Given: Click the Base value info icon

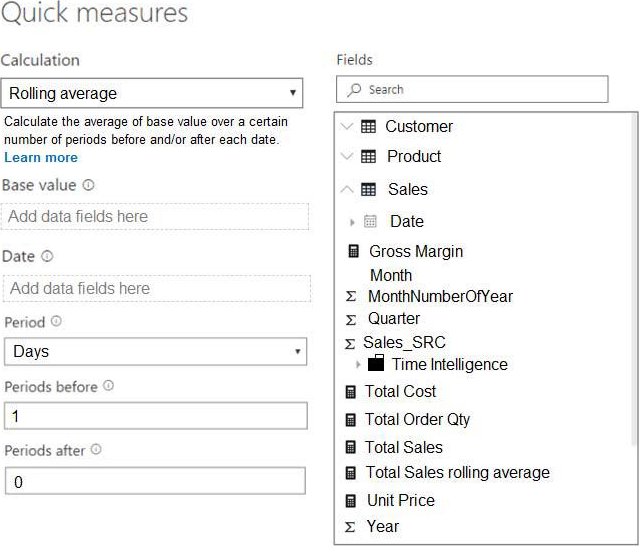Looking at the screenshot, I should pos(89,185).
